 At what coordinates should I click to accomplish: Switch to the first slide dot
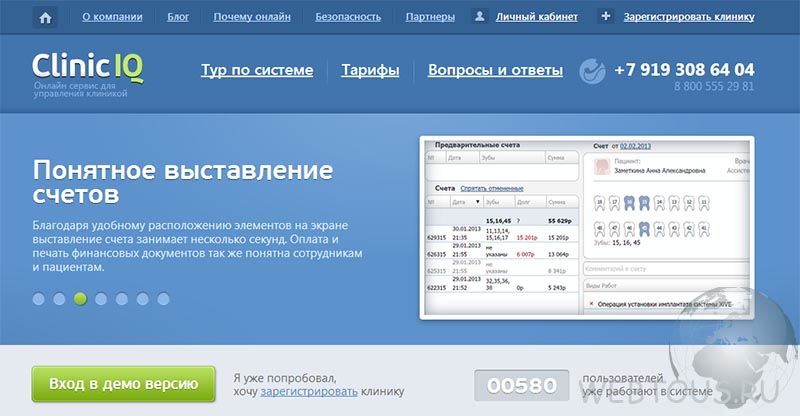pos(39,299)
